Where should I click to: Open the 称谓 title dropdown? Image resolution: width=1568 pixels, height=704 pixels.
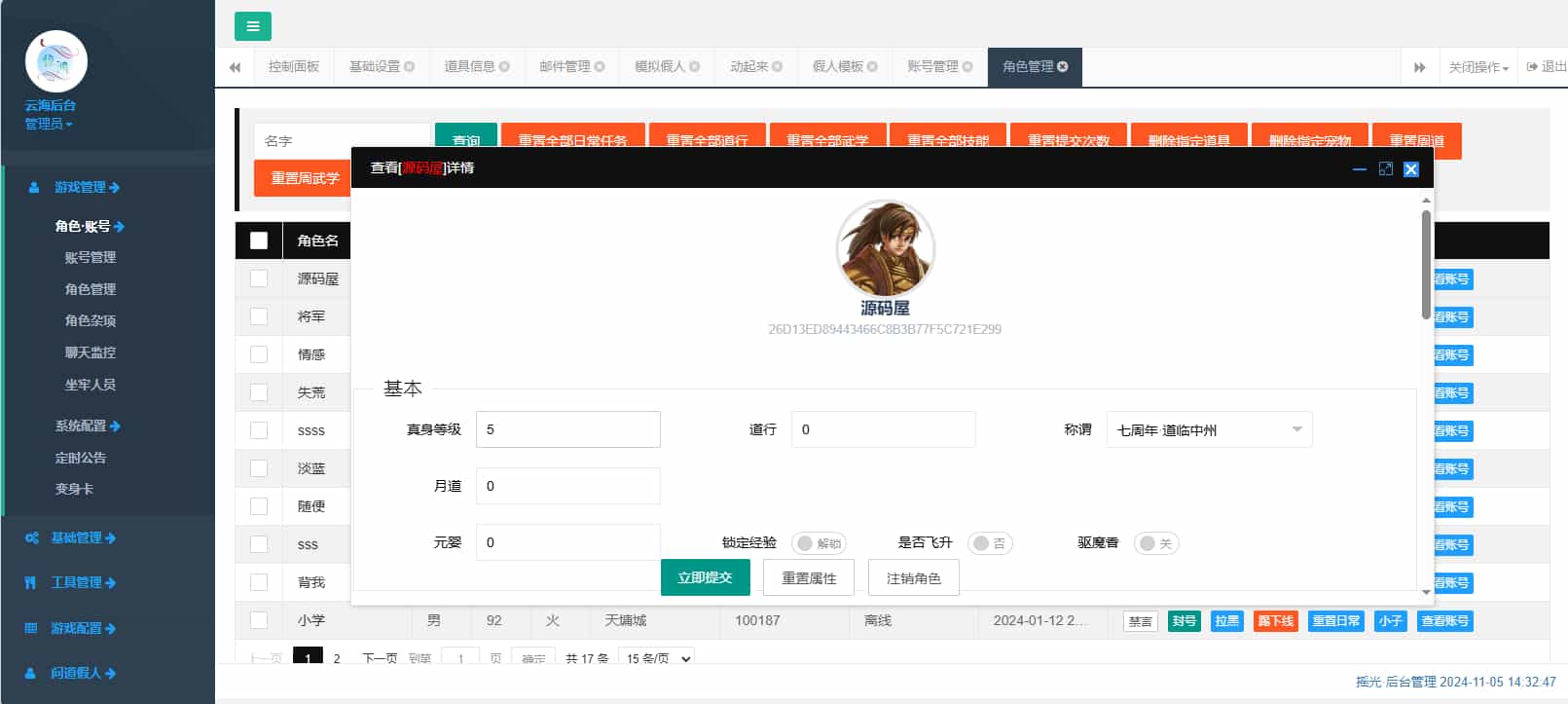1209,429
